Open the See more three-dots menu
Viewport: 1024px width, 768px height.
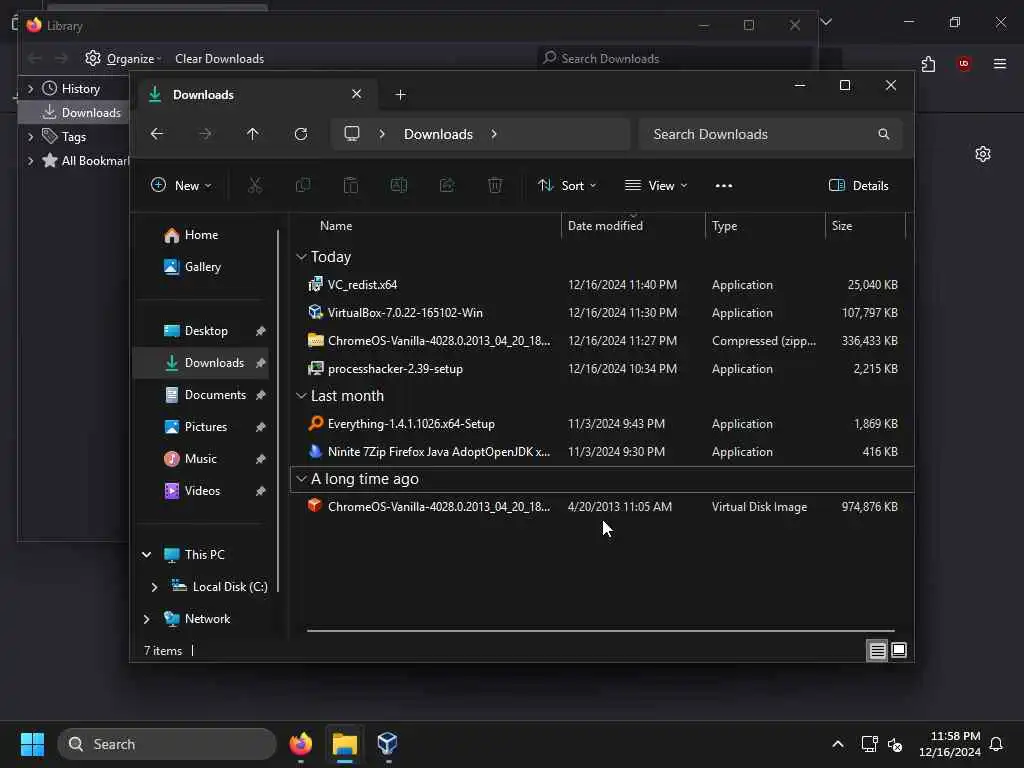pyautogui.click(x=724, y=185)
